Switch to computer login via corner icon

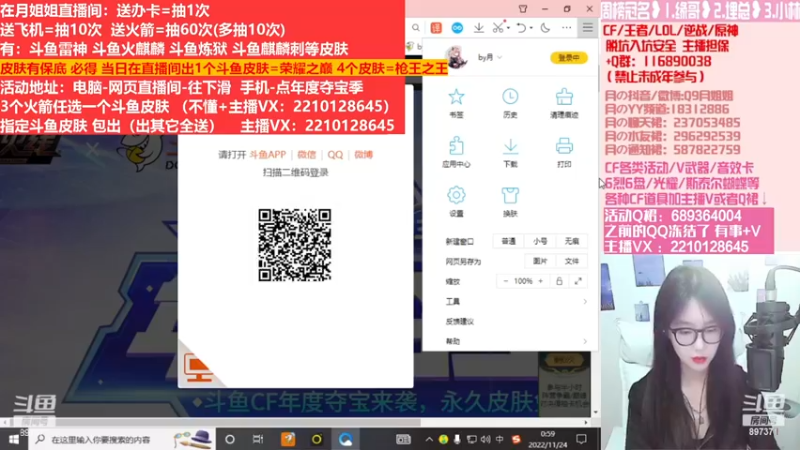click(198, 367)
